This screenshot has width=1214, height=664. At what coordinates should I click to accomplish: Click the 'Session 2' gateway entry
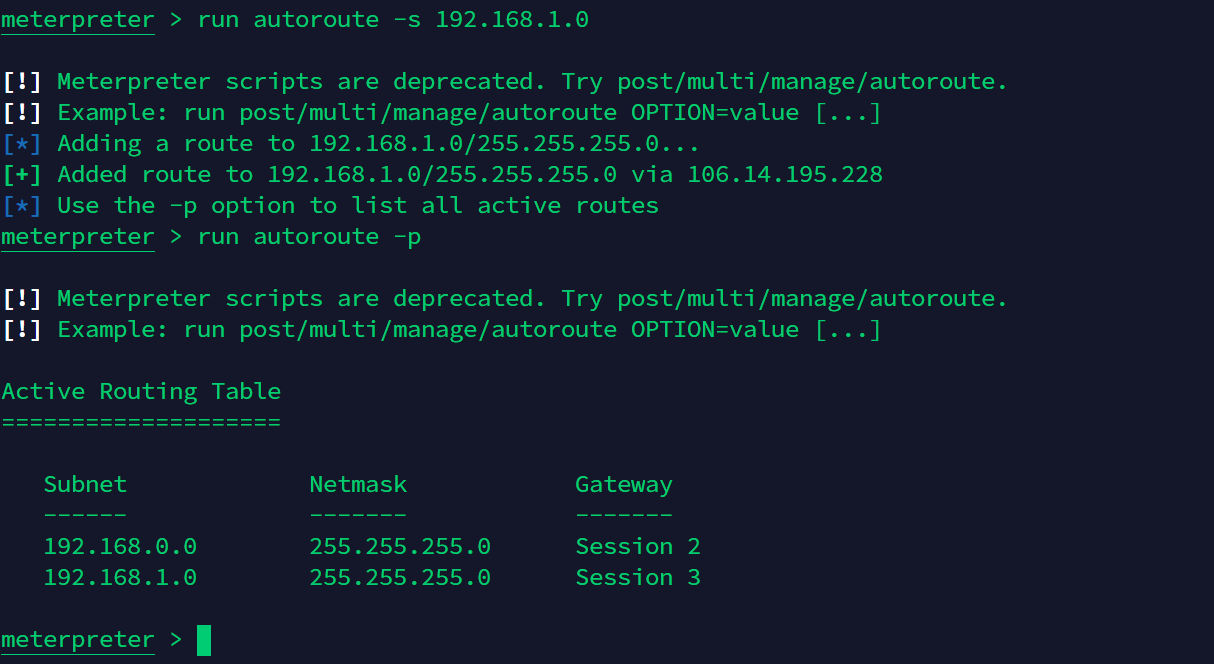coord(638,547)
